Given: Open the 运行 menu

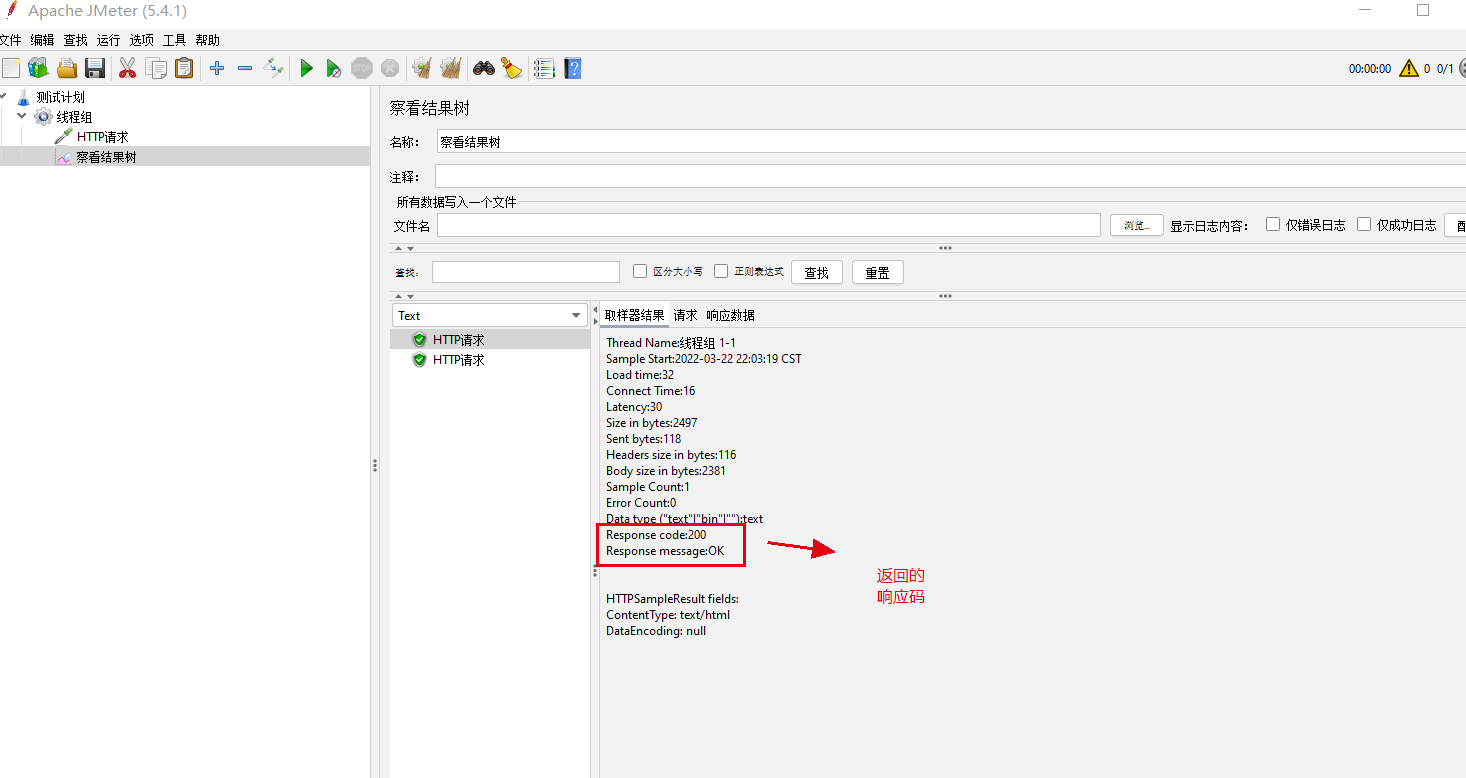Looking at the screenshot, I should [108, 40].
